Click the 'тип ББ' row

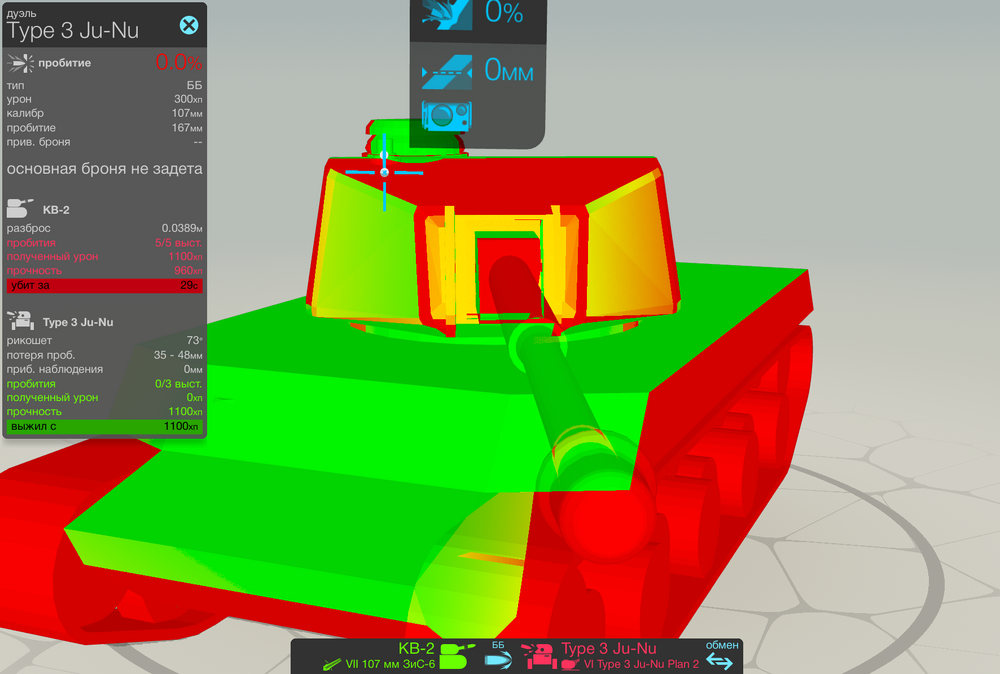(x=105, y=85)
